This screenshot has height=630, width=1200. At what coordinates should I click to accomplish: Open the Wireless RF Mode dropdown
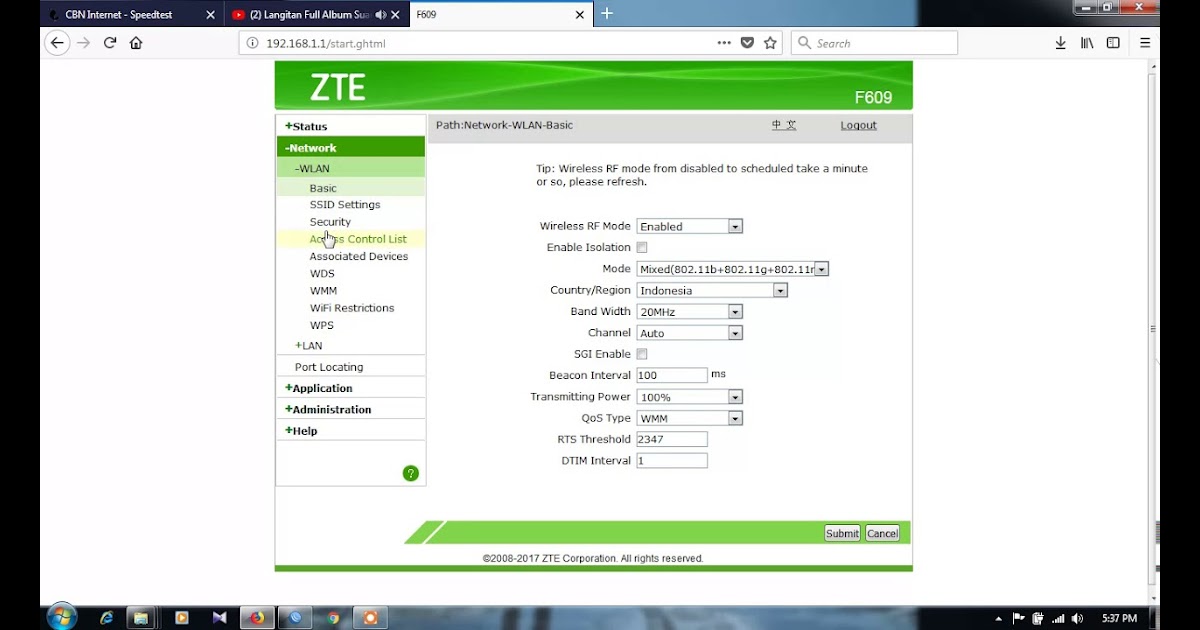pyautogui.click(x=689, y=226)
